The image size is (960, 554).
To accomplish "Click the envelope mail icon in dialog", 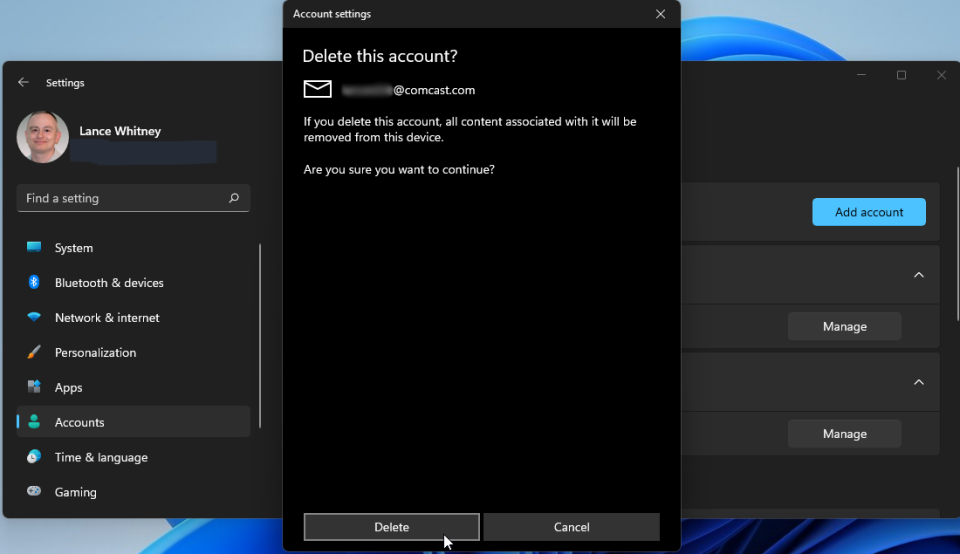I will point(318,89).
